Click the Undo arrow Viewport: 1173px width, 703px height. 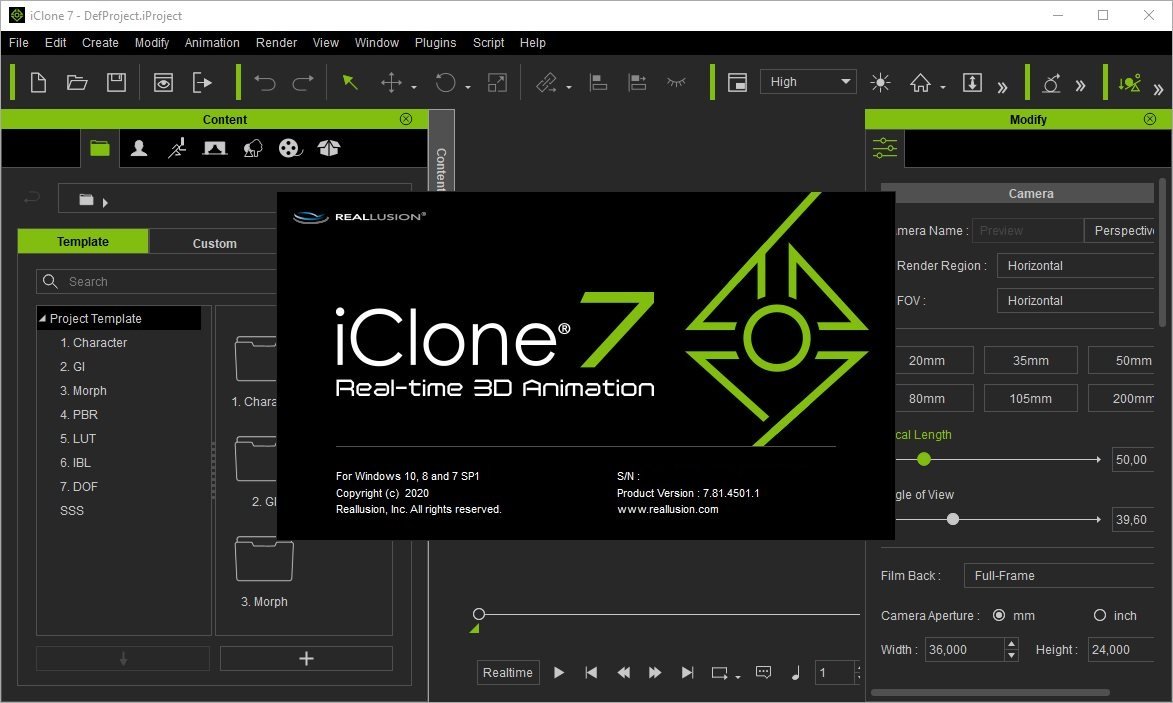(x=265, y=82)
